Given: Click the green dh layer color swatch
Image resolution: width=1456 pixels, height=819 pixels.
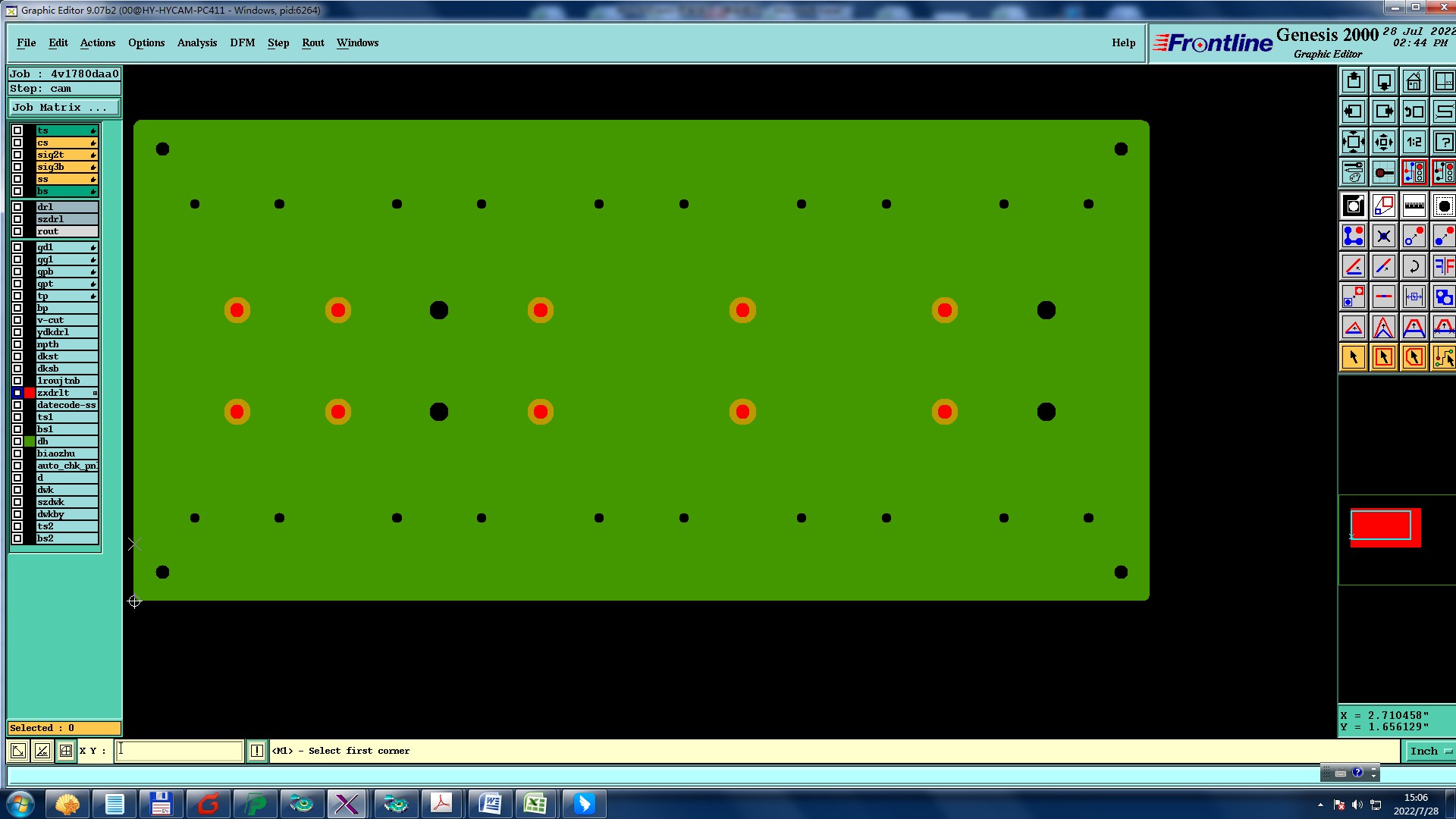Looking at the screenshot, I should click(30, 441).
